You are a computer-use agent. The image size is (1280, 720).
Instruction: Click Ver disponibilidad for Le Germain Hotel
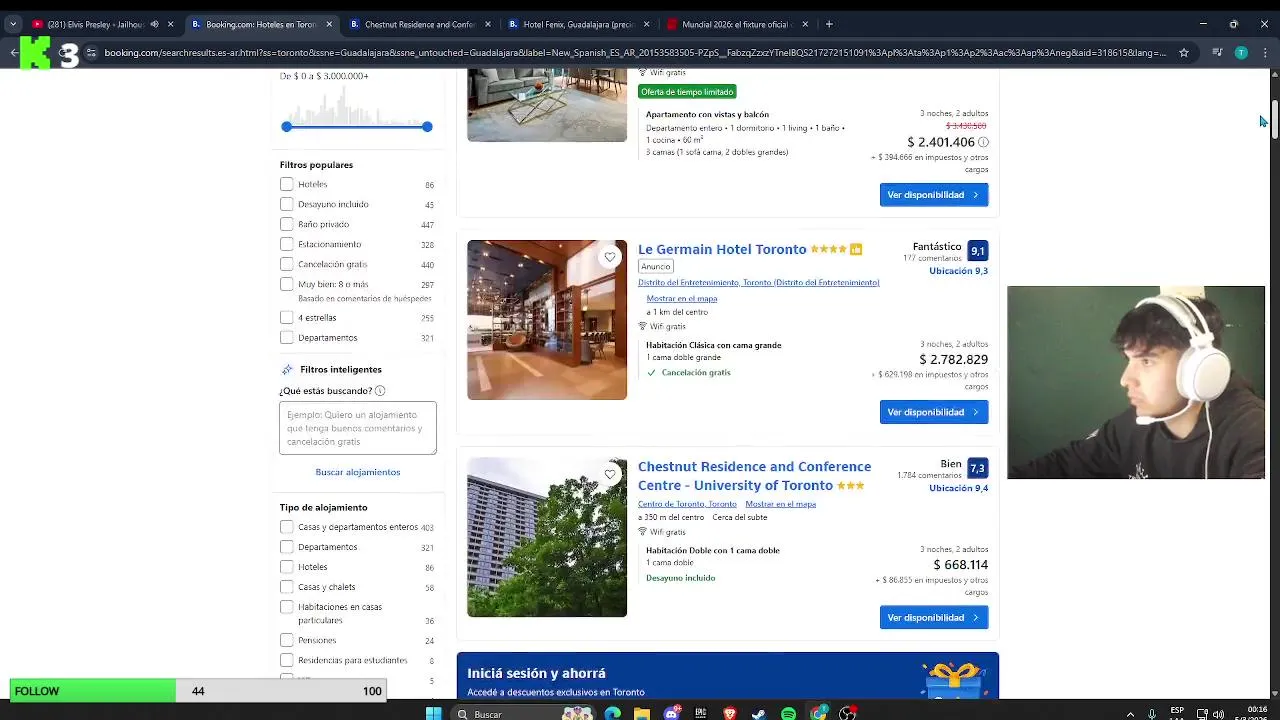(934, 412)
